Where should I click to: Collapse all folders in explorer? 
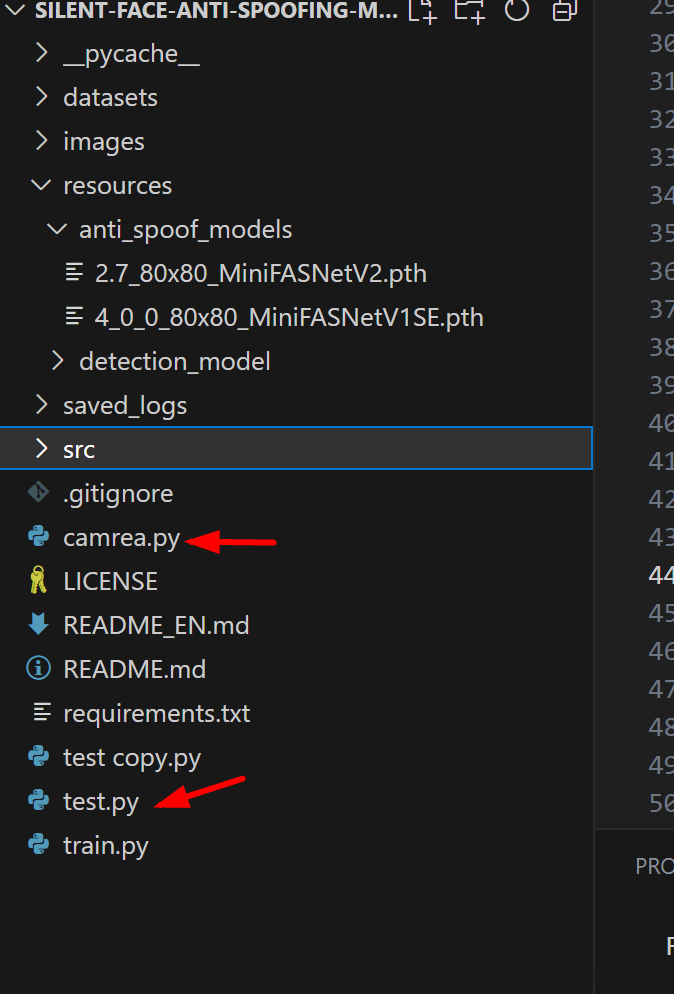tap(564, 11)
